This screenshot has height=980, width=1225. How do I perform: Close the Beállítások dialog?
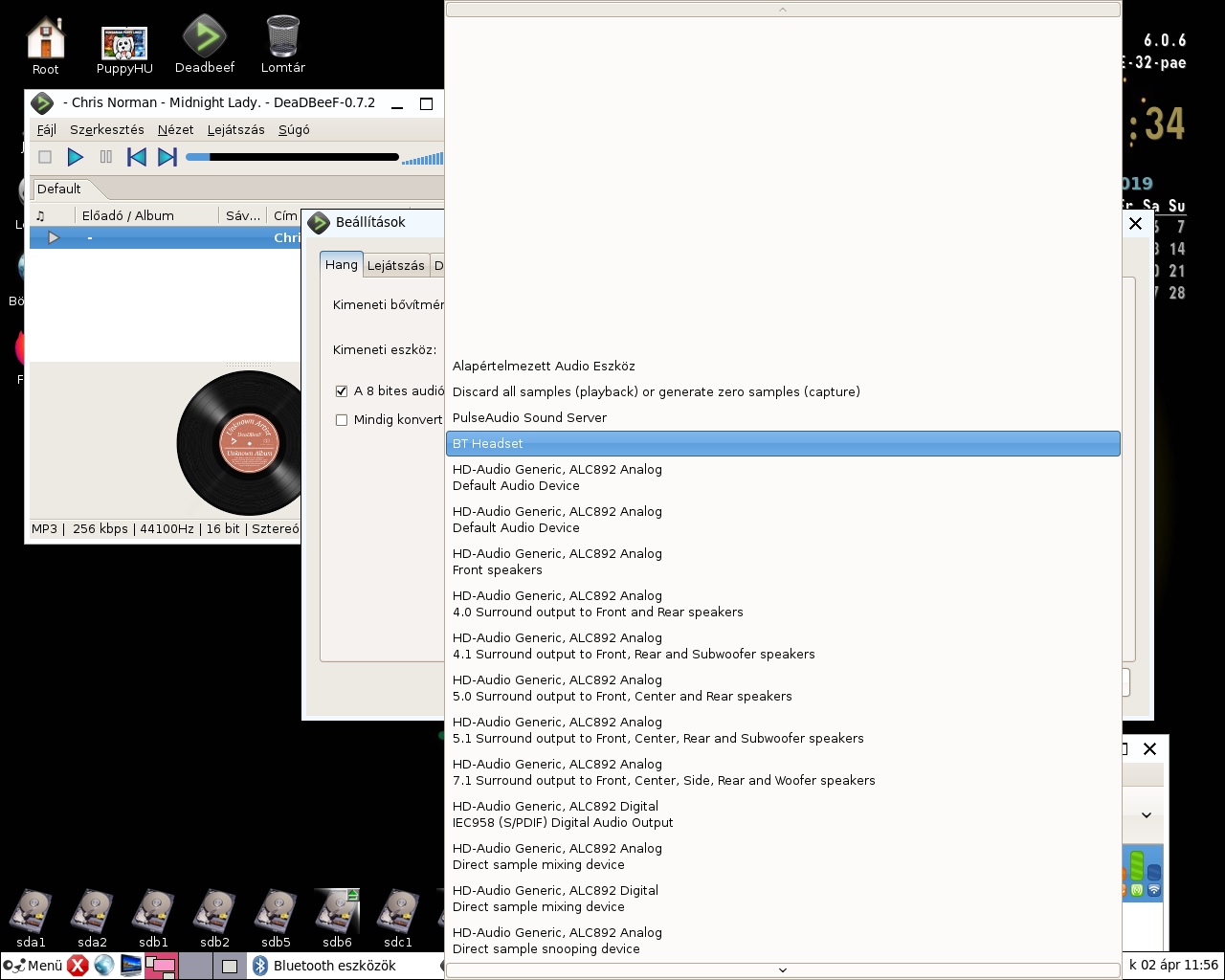pyautogui.click(x=1136, y=223)
